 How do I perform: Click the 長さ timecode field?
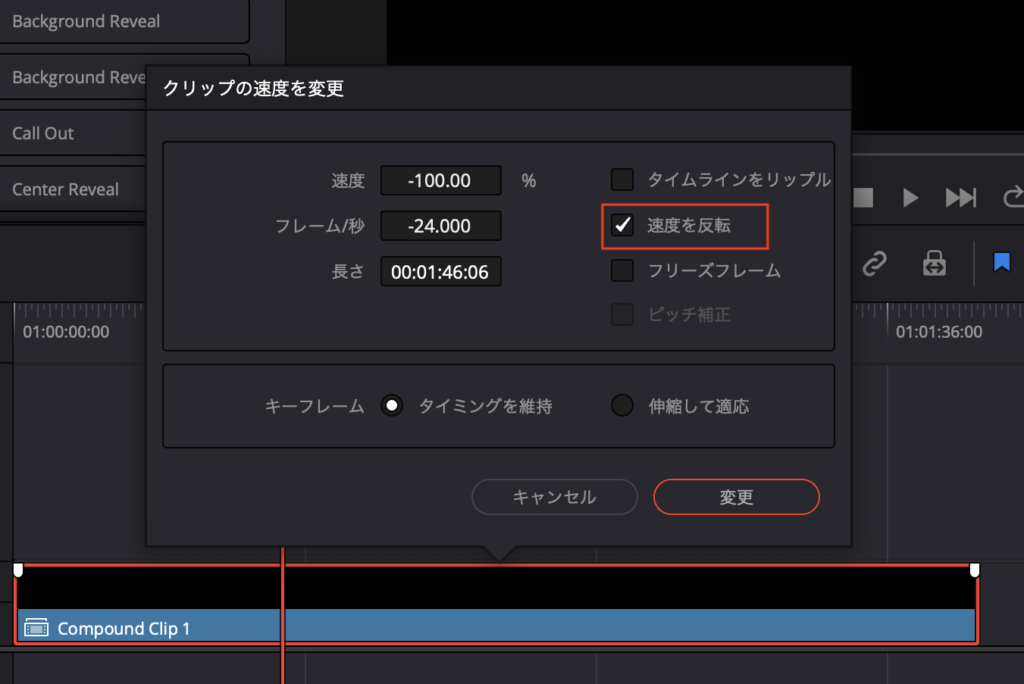pos(440,271)
